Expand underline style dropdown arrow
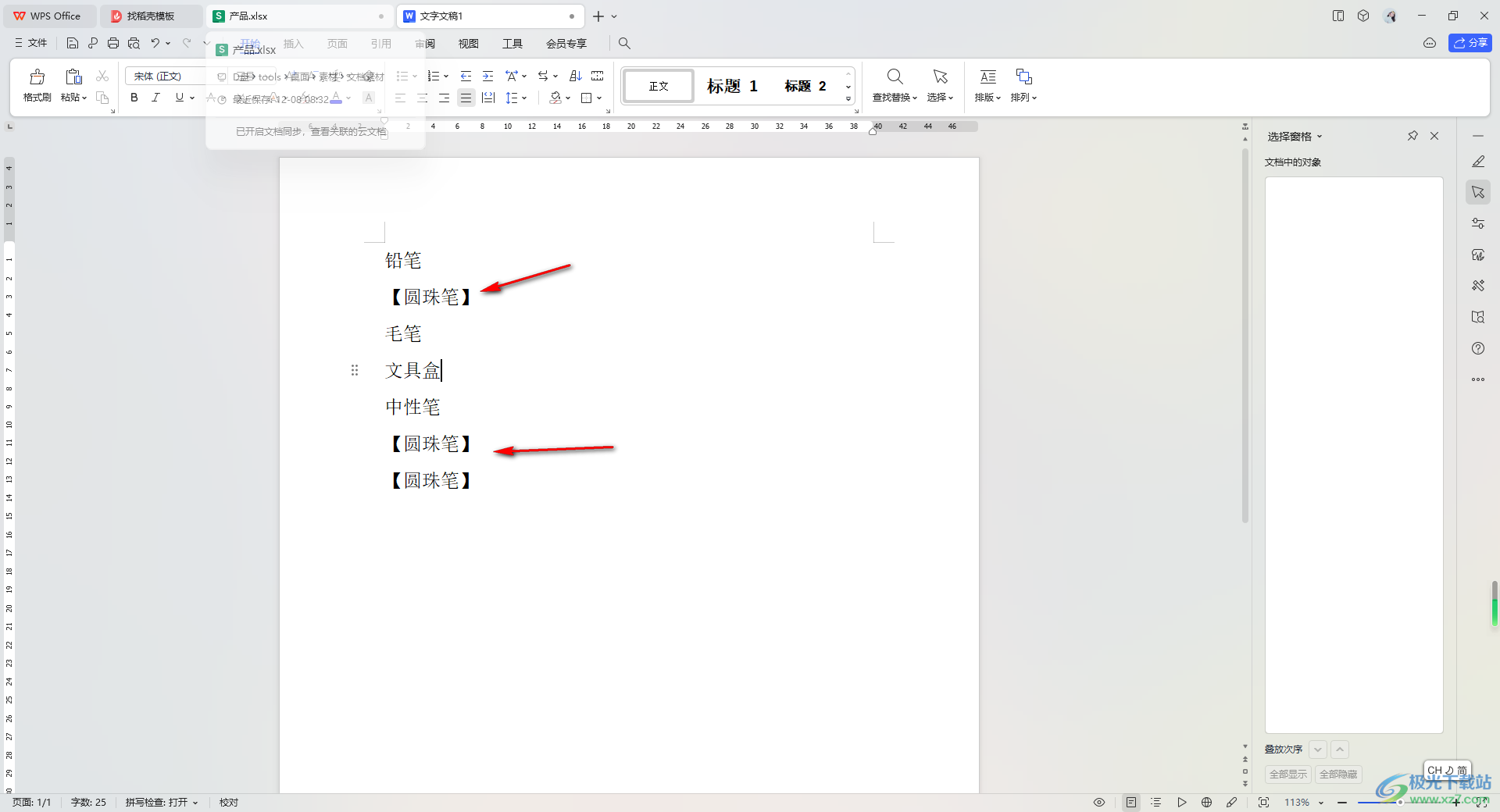The width and height of the screenshot is (1500, 812). coord(192,98)
